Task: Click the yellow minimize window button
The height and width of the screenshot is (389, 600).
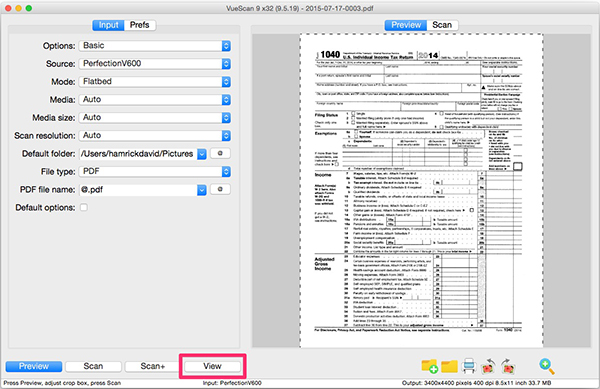Action: 18,8
